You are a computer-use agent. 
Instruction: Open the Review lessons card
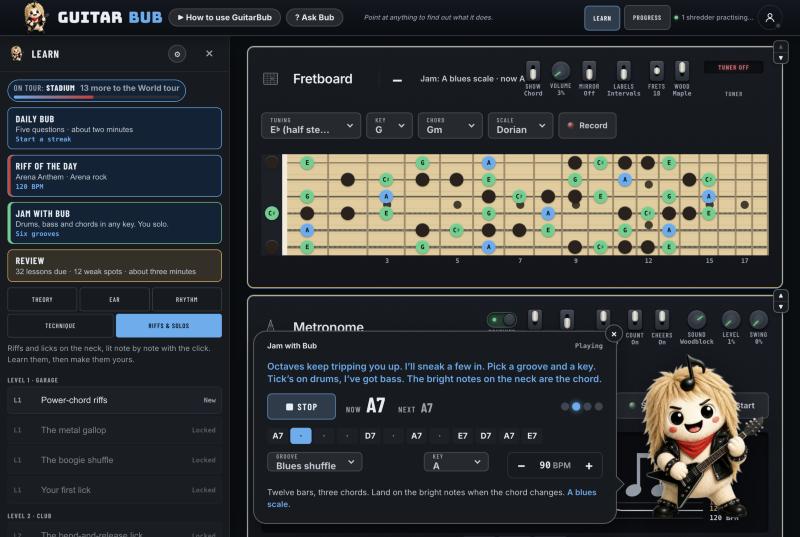[x=114, y=266]
